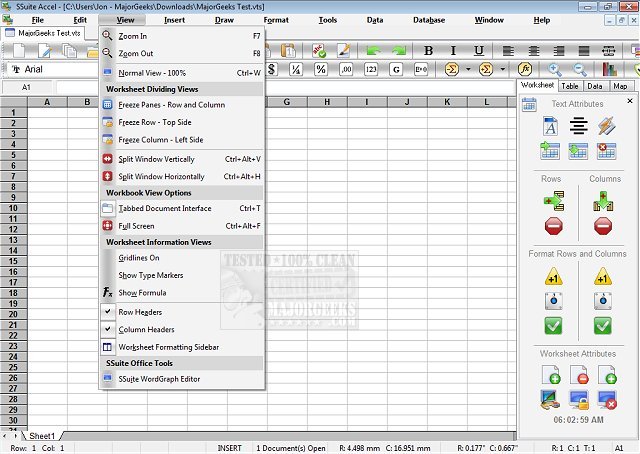Click the insert row green plus icon
The image size is (640, 454).
pos(554,201)
